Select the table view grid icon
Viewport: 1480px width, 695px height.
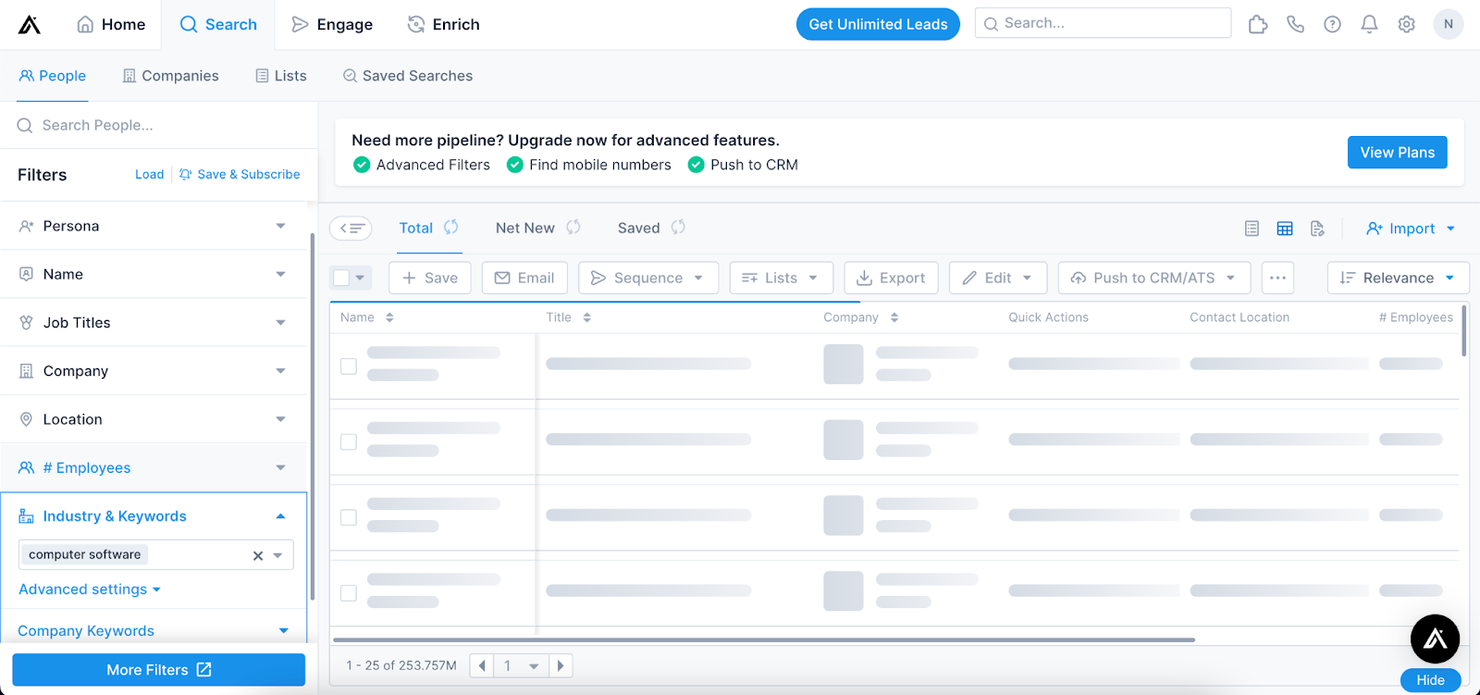coord(1285,228)
